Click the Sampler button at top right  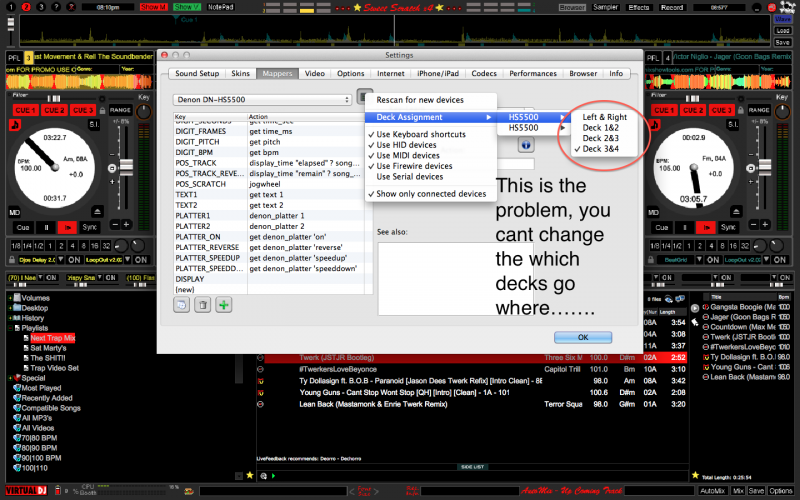(x=606, y=7)
